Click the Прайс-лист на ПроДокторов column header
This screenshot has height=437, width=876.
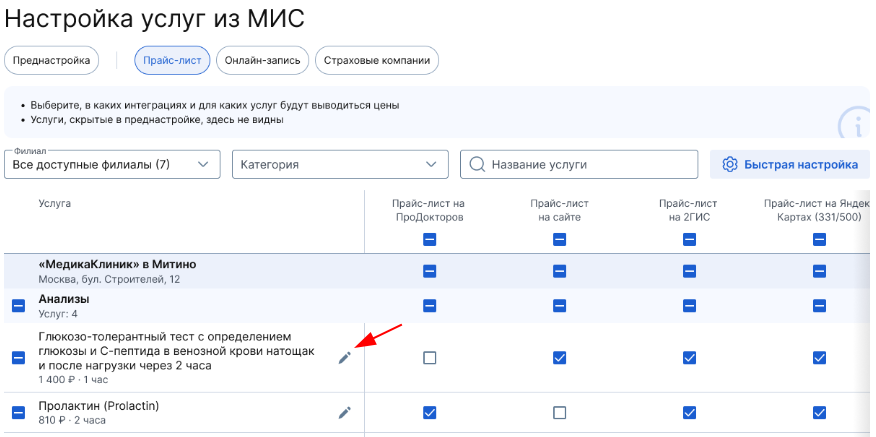(x=429, y=211)
